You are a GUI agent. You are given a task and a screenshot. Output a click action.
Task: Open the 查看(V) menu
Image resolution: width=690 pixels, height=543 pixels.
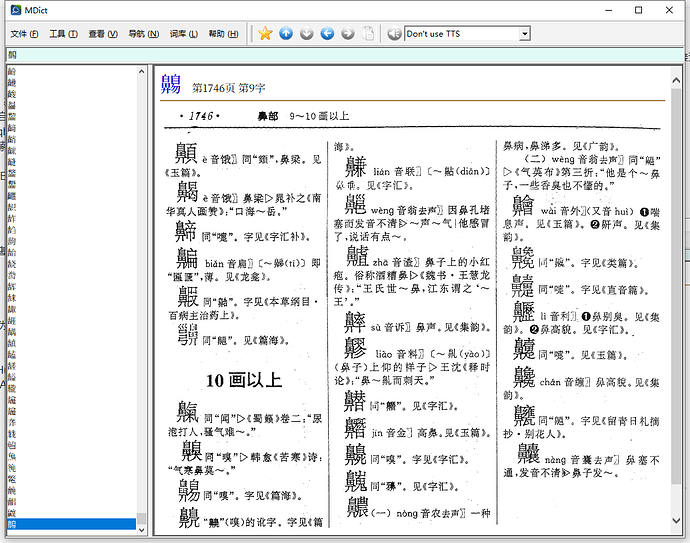click(103, 34)
